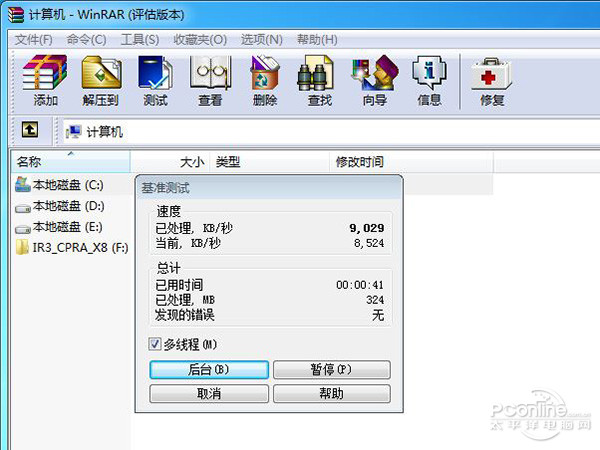
Task: Open the Help (帮助) menu
Action: [x=317, y=39]
